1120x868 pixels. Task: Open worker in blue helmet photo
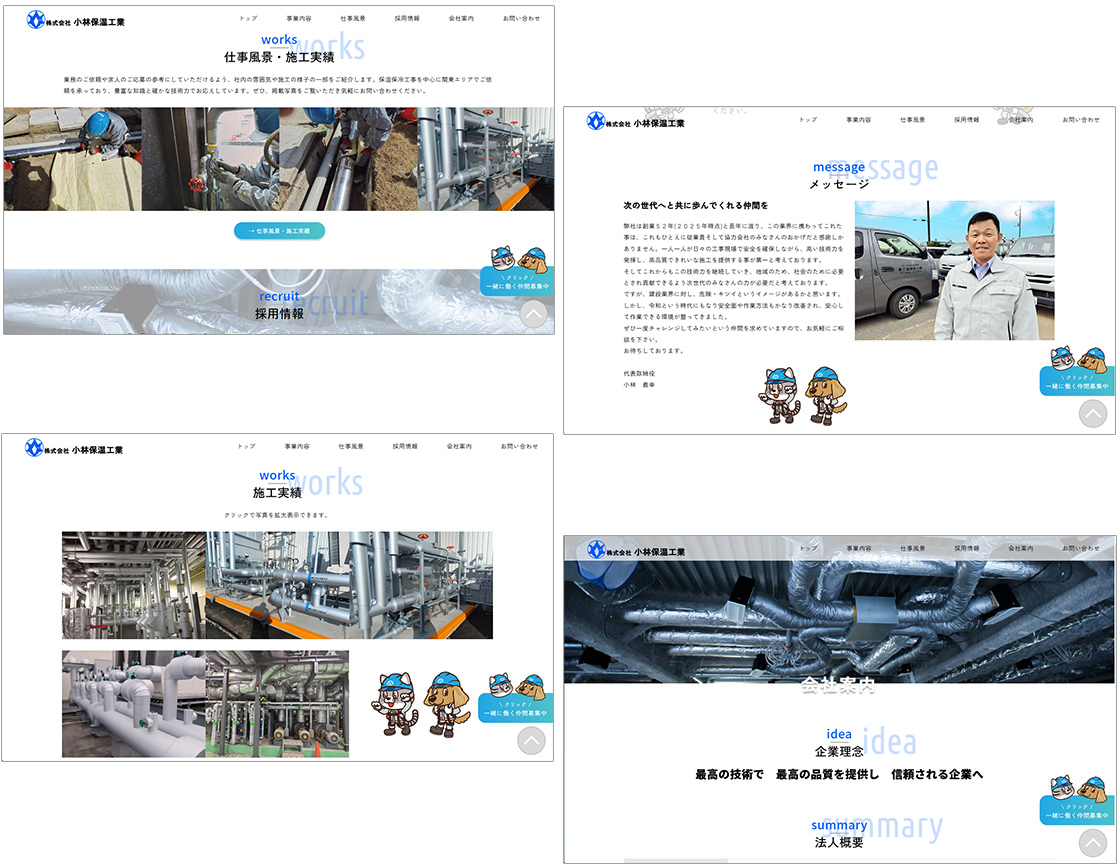(72, 159)
